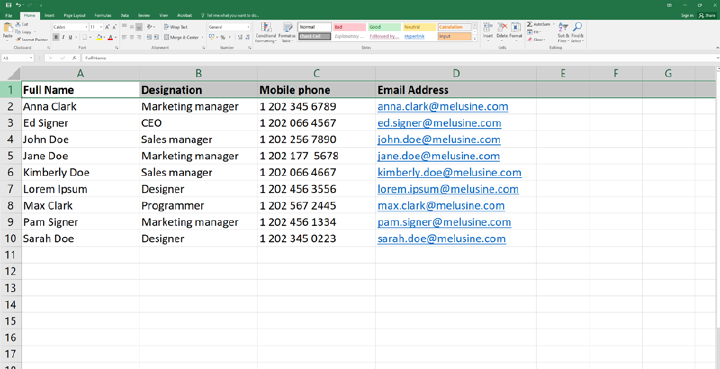Open General number format dropdown
This screenshot has width=720, height=369.
click(248, 27)
